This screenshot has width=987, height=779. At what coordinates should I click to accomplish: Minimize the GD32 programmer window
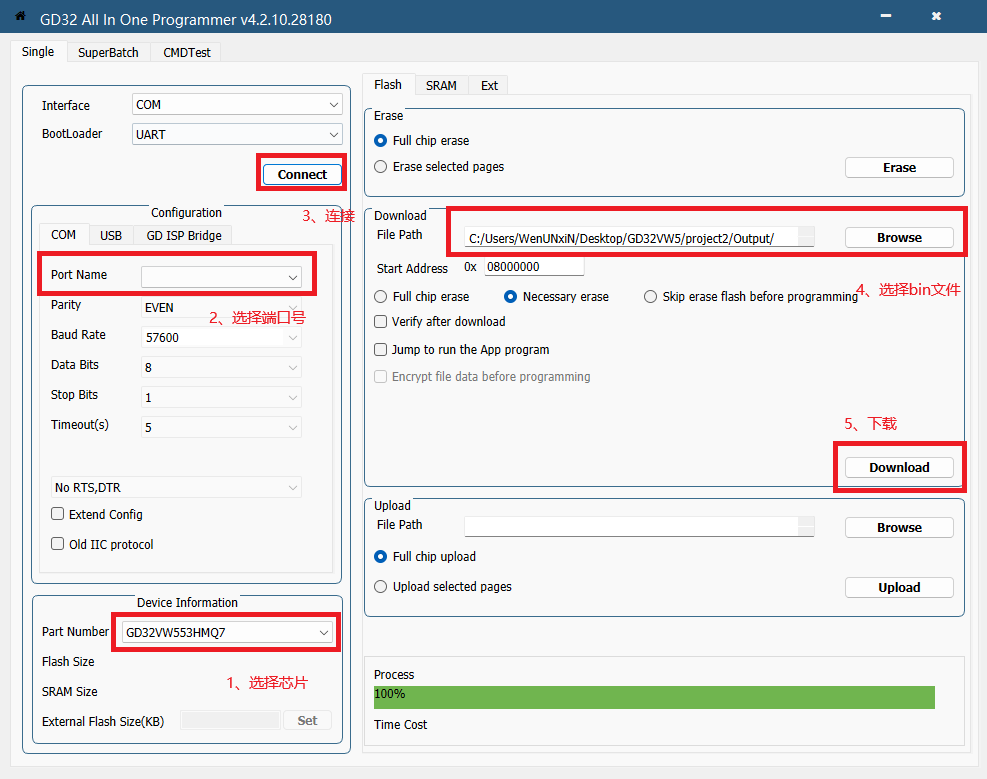coord(886,16)
